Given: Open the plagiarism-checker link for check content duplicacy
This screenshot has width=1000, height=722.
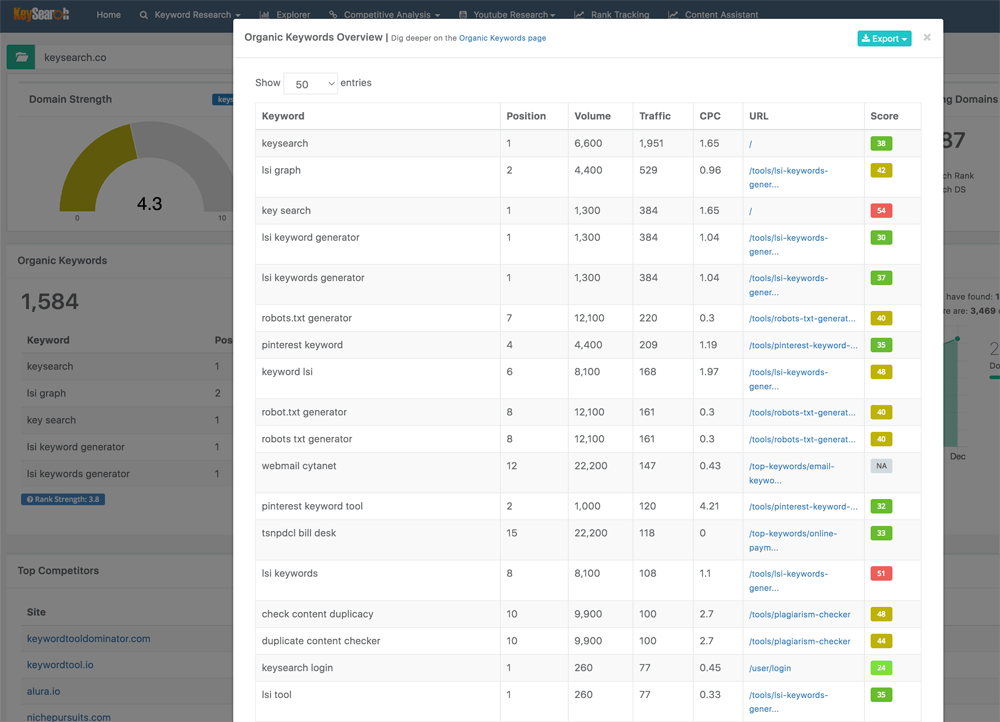Looking at the screenshot, I should pyautogui.click(x=800, y=614).
